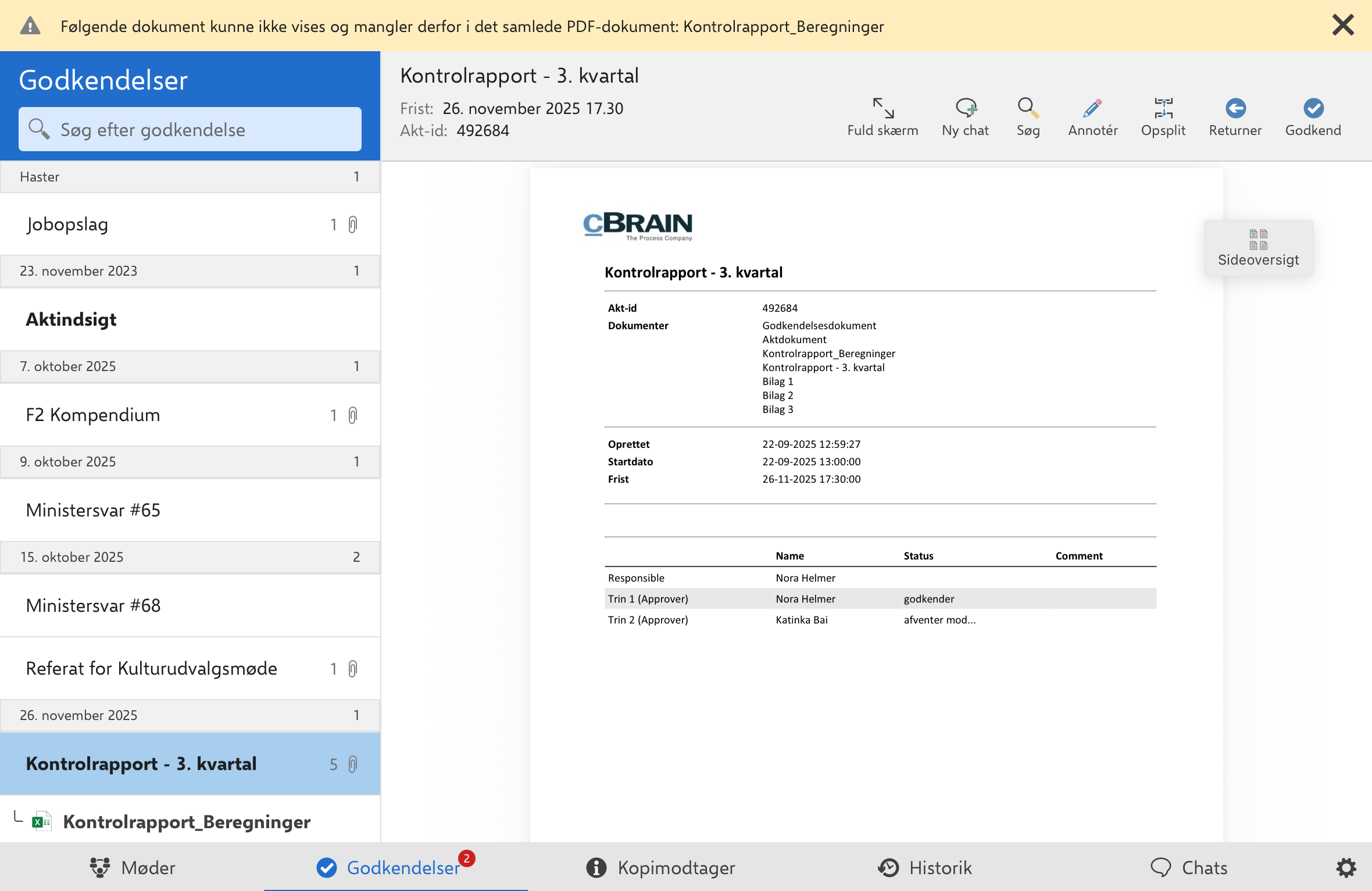The width and height of the screenshot is (1372, 891).
Task: Focus the Søg efter godkendelse field
Action: coord(190,129)
